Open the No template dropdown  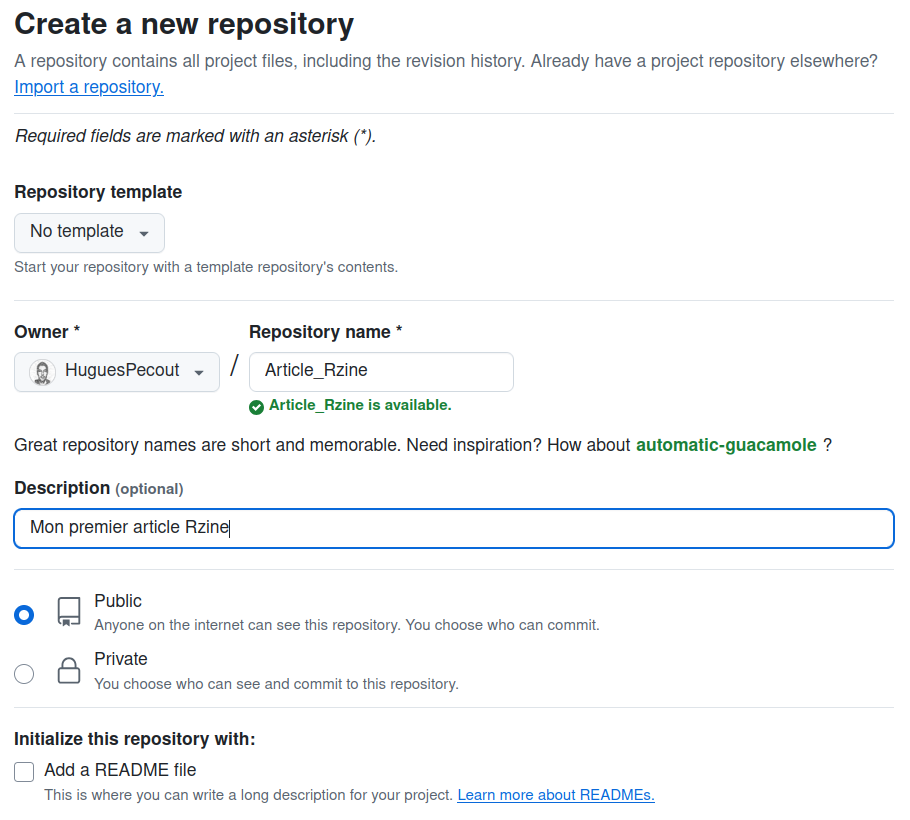(x=89, y=232)
